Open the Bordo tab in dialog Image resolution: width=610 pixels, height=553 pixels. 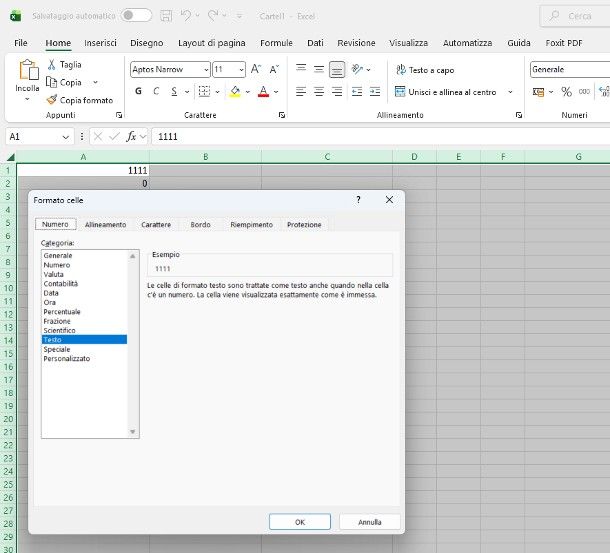coord(200,225)
